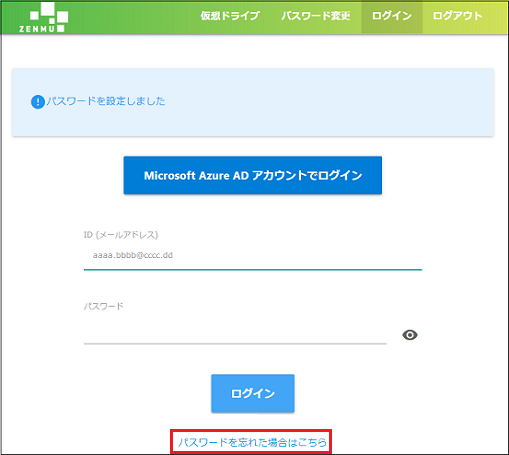This screenshot has height=455, width=509.
Task: Click the blue exclamation info icon
Action: [x=38, y=102]
